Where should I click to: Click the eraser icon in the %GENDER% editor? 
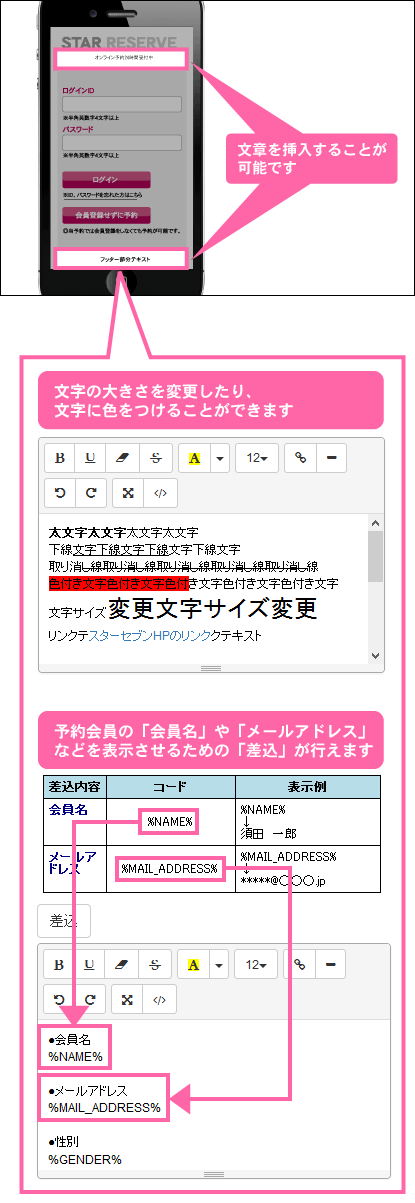[x=123, y=965]
